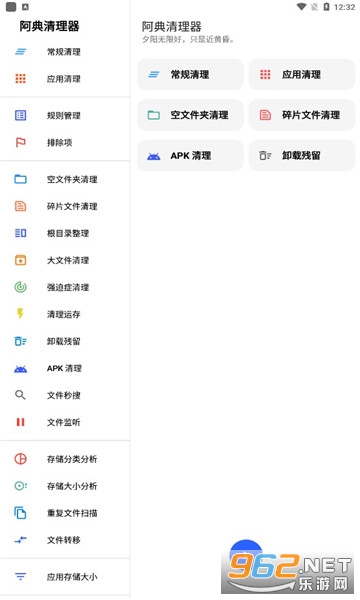Tap the 碎片文件清理 card button
Screen dimensions: 360x600
pos(302,115)
